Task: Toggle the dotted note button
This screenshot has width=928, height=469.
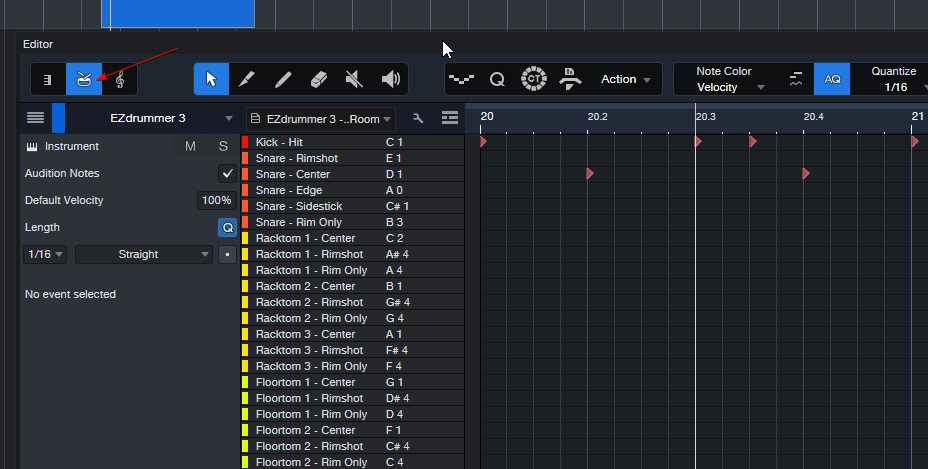Action: click(227, 255)
